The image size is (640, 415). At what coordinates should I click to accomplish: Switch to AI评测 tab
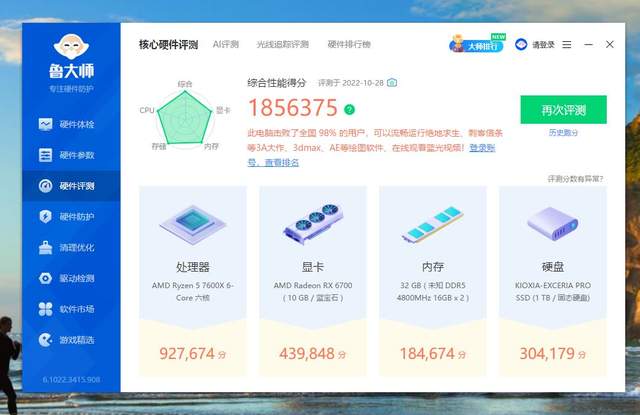tap(226, 44)
